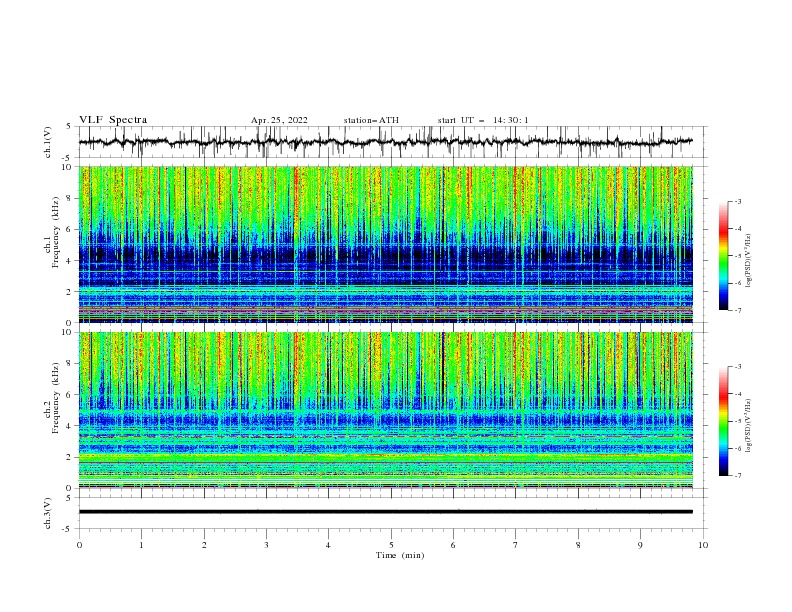This screenshot has height=612, width=792.
Task: Click the "-5" tick on the ch.2 color bar
Action: point(738,421)
